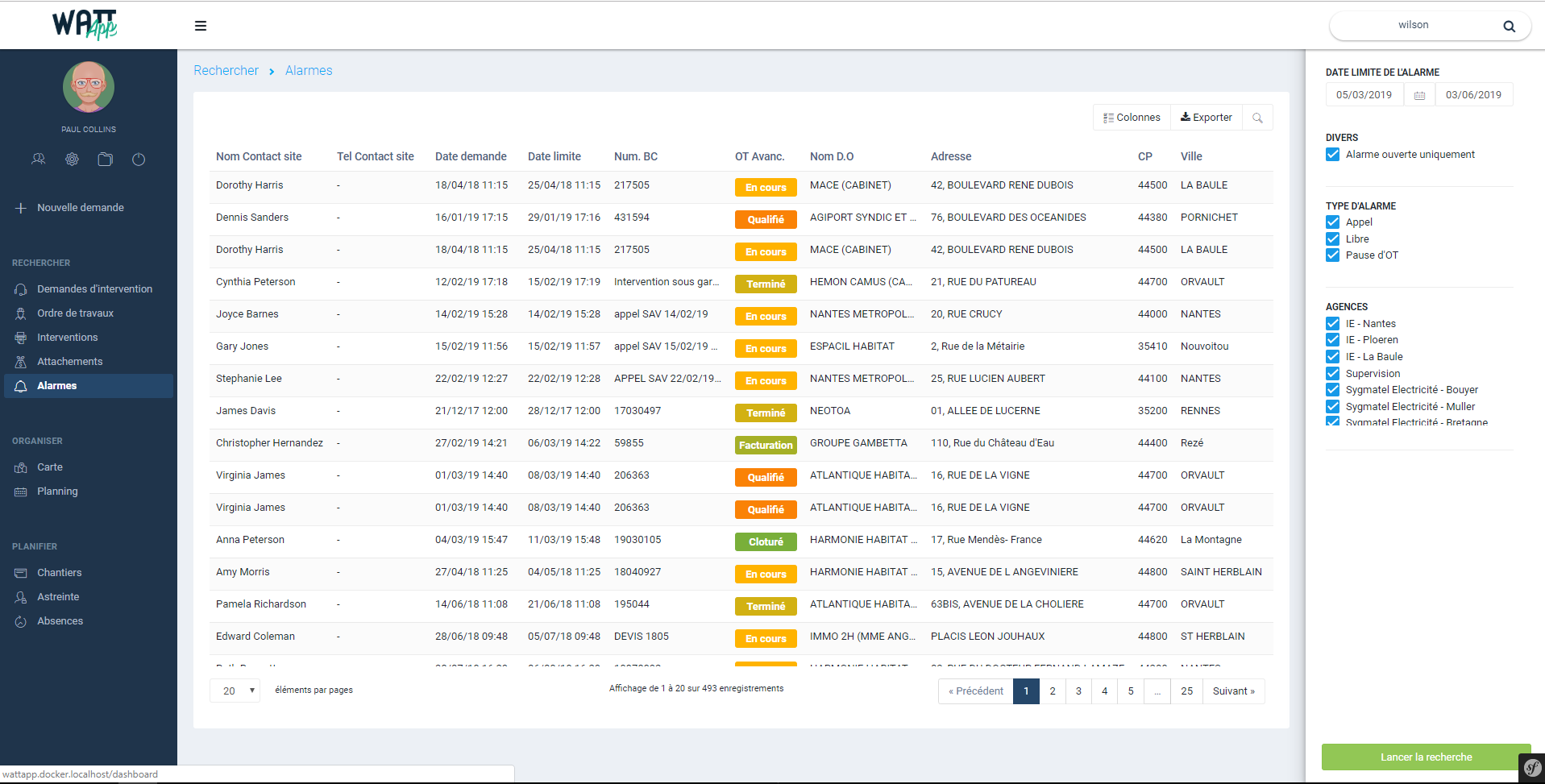The height and width of the screenshot is (784, 1545).
Task: Click the power logout icon
Action: point(139,160)
